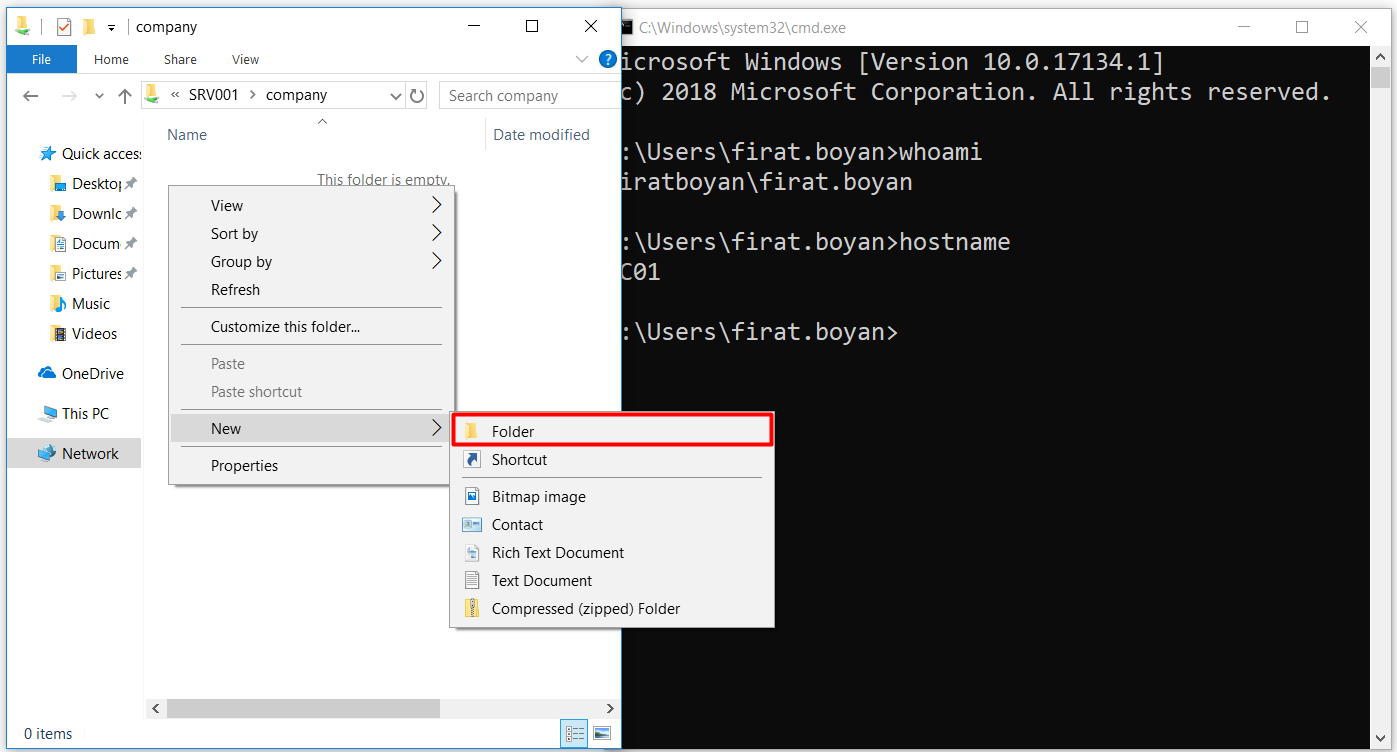Click the Contact icon in submenu
1397x752 pixels.
[472, 525]
